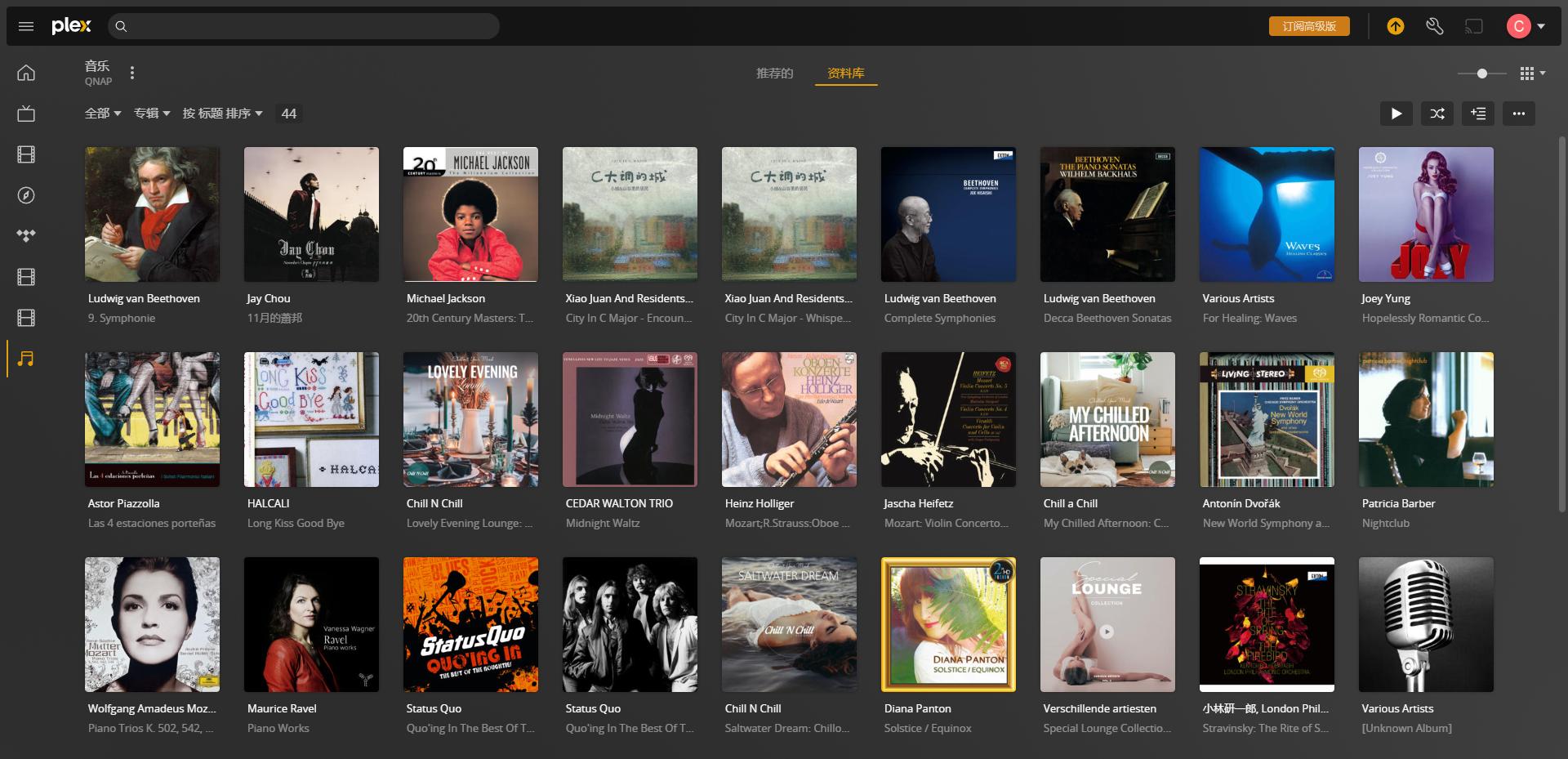Open the Tidal sidebar icon

click(x=26, y=236)
